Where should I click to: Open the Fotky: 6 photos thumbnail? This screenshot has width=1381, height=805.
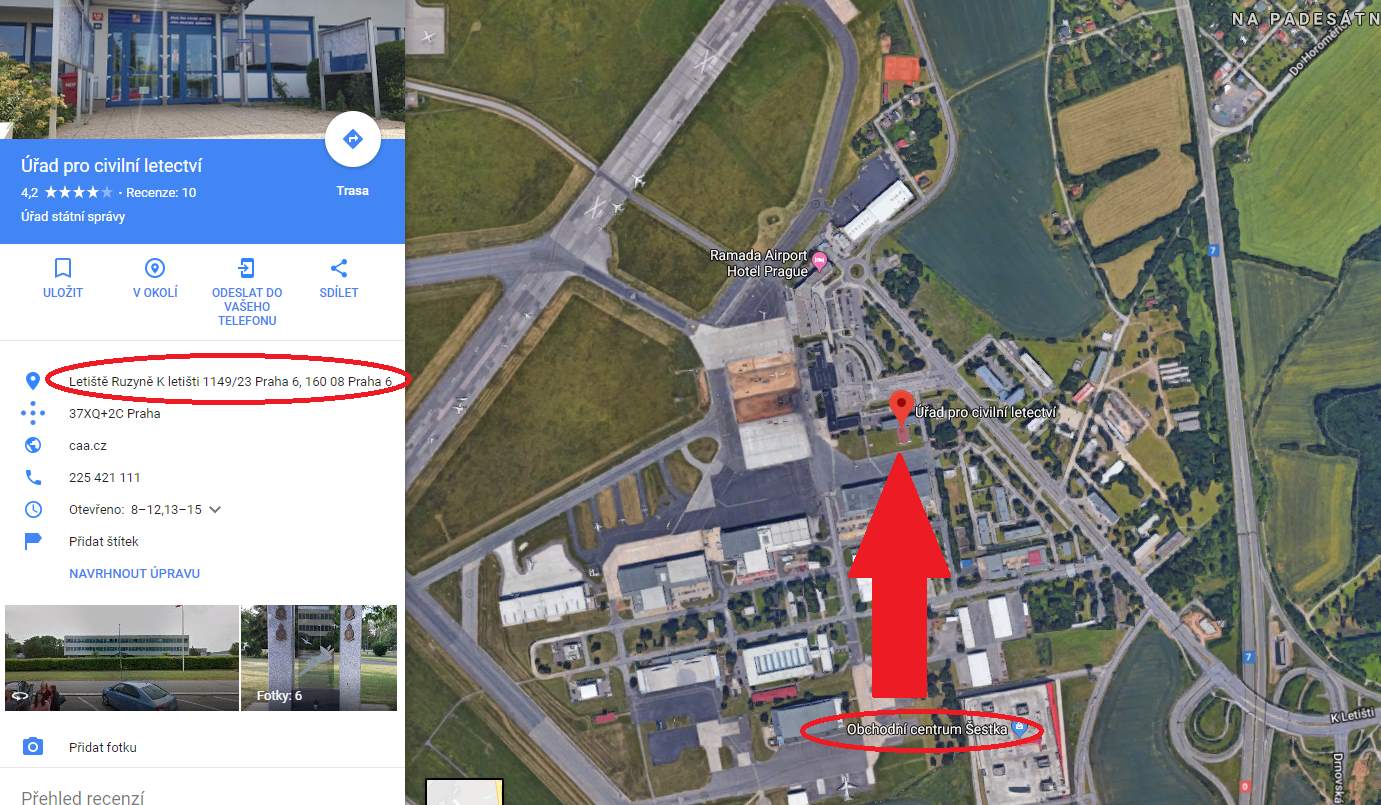[x=319, y=658]
